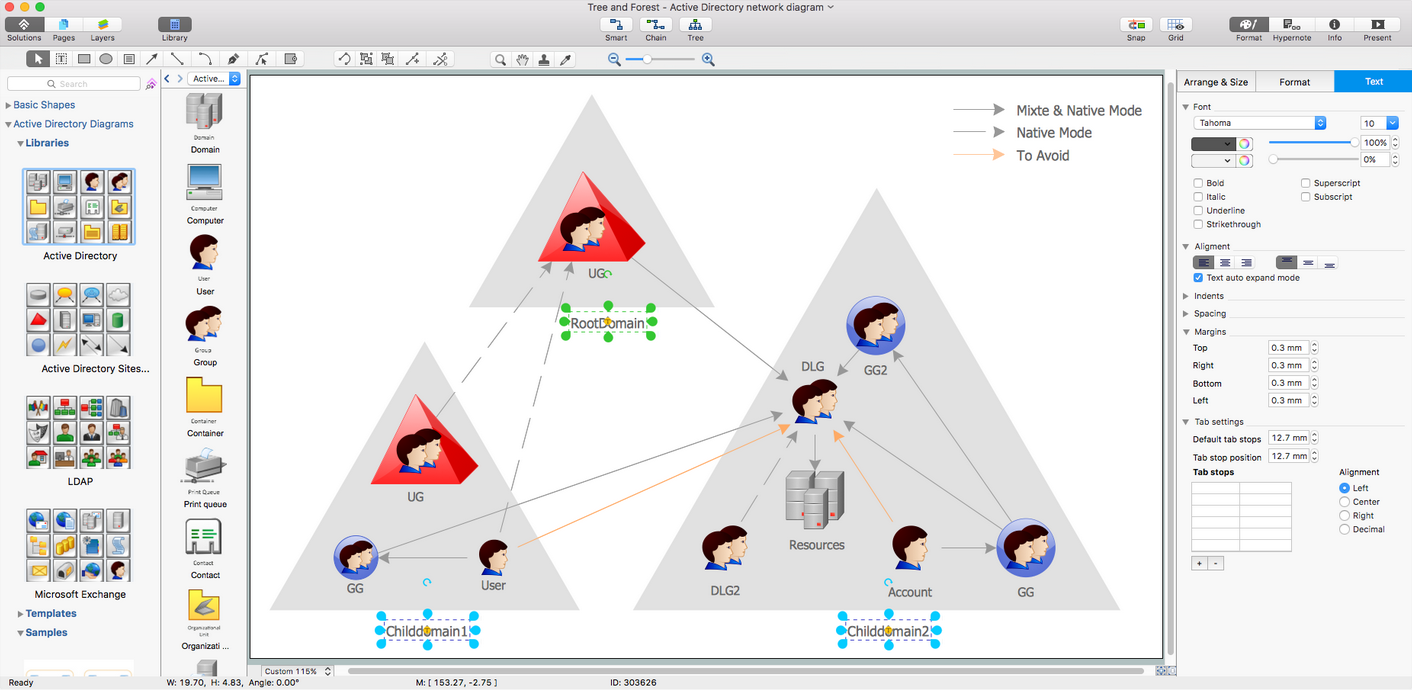The height and width of the screenshot is (690, 1412).
Task: Expand the Templates section
Action: pyautogui.click(x=20, y=614)
